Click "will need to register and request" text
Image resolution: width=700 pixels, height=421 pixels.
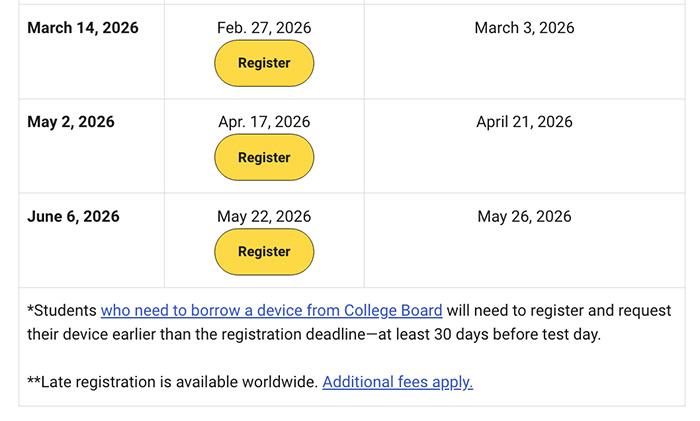point(558,311)
